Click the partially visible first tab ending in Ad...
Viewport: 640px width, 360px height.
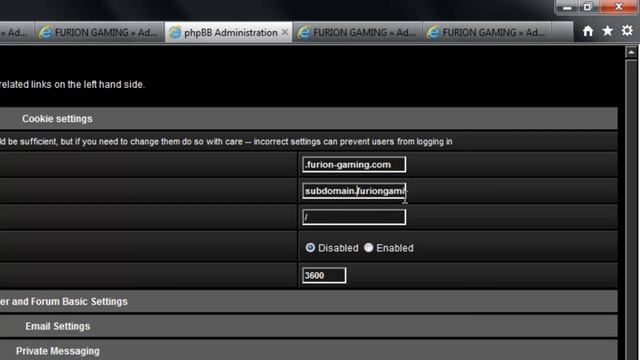click(x=16, y=32)
